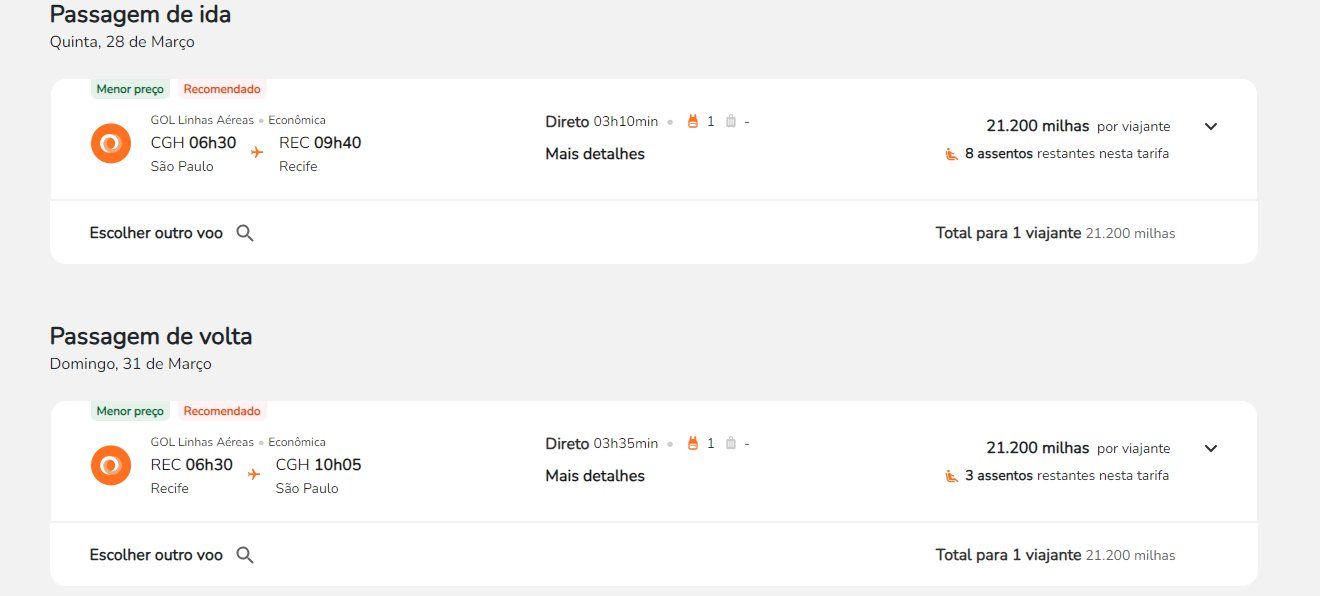Click the Recomendado tag on return flight
1320x596 pixels.
pyautogui.click(x=222, y=411)
